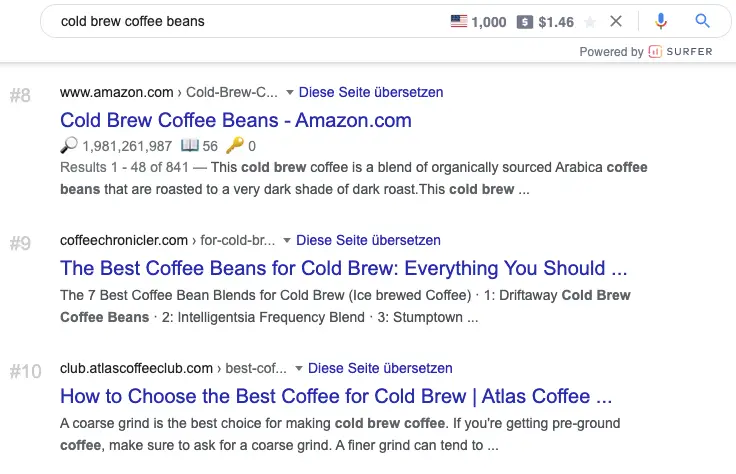736x474 pixels.
Task: Click the key keyword count icon
Action: 235,145
